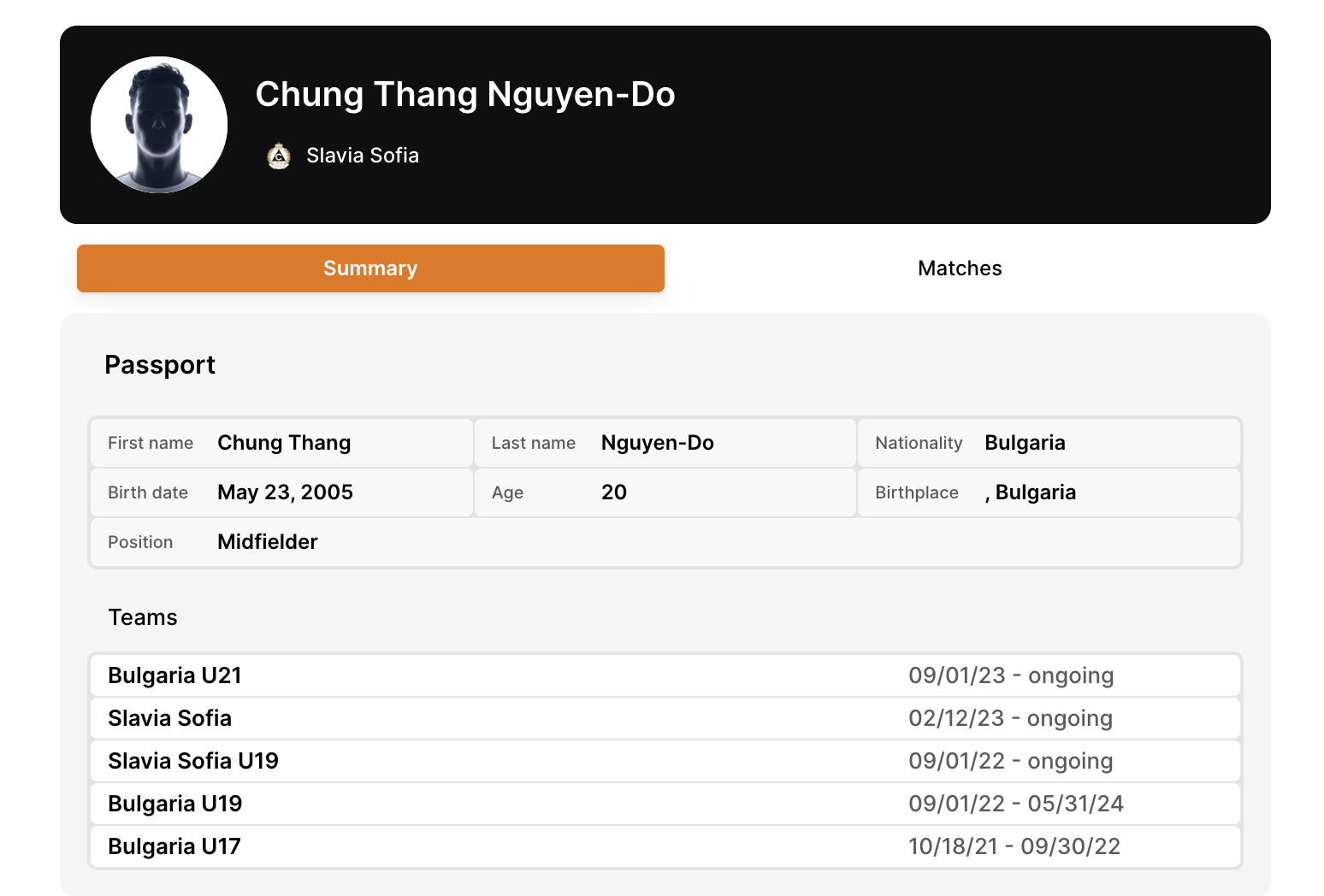Click the Nationality value Bulgaria
The height and width of the screenshot is (896, 1324).
(x=1025, y=443)
